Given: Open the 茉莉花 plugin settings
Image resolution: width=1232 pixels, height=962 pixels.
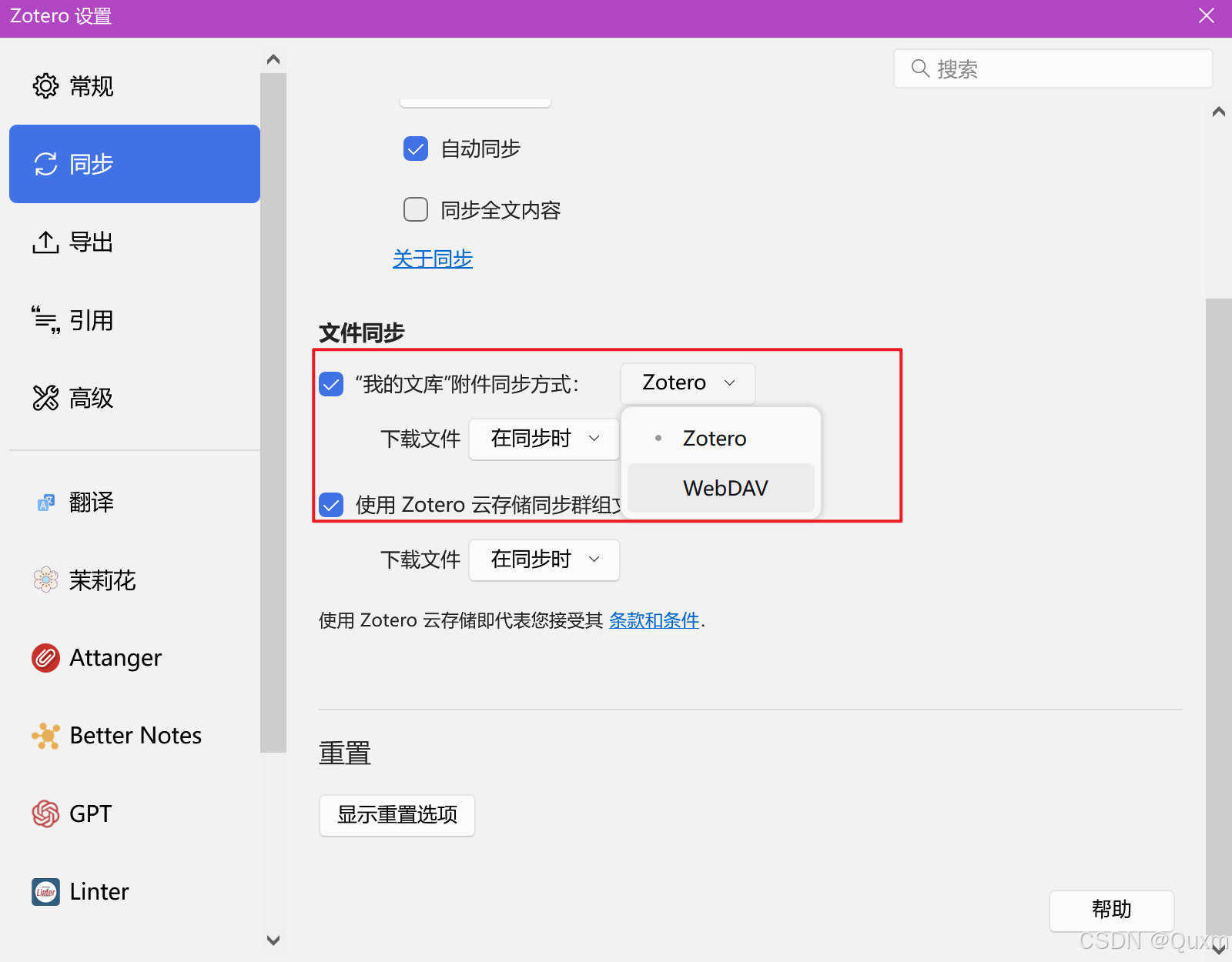Looking at the screenshot, I should coord(135,580).
